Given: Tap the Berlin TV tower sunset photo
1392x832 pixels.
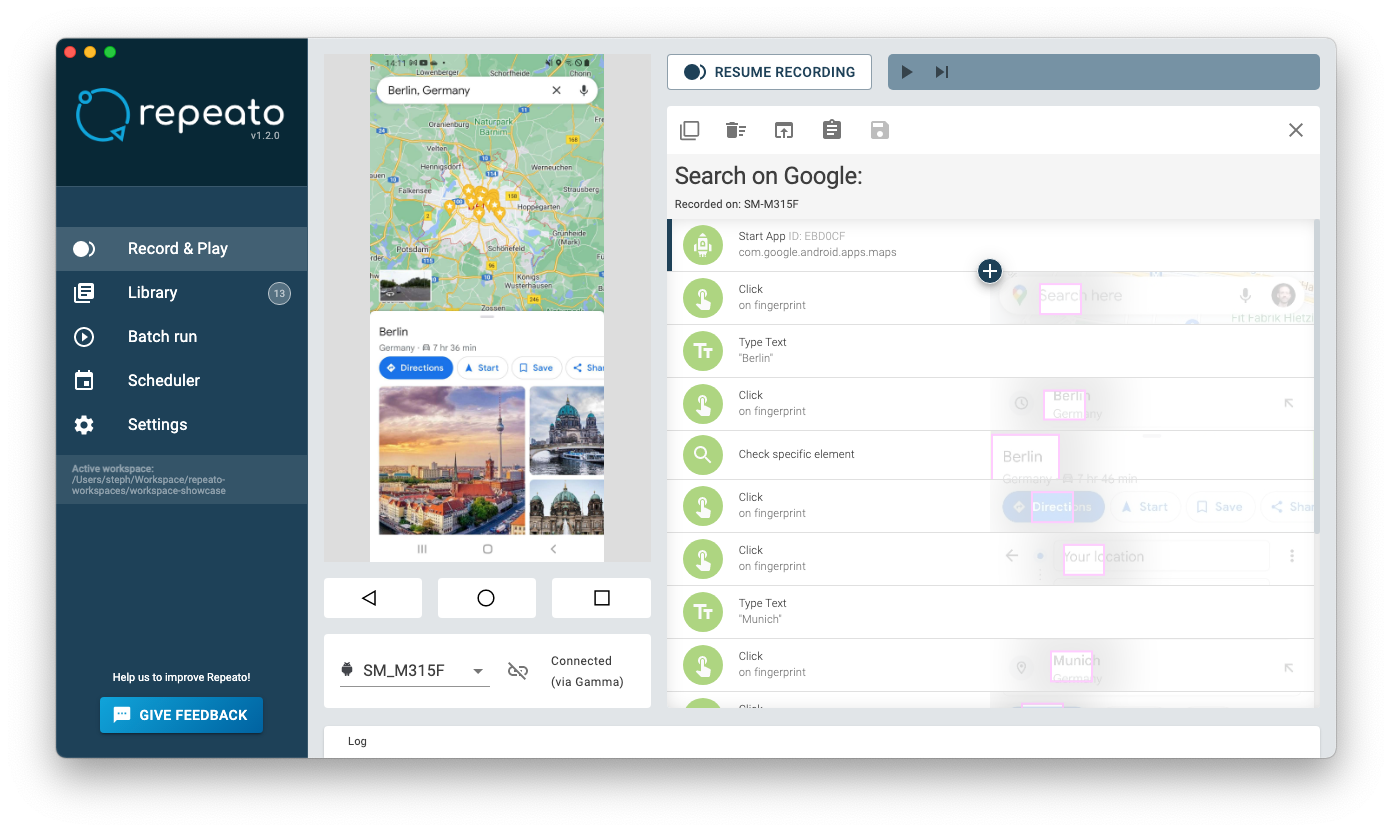Looking at the screenshot, I should pos(452,461).
